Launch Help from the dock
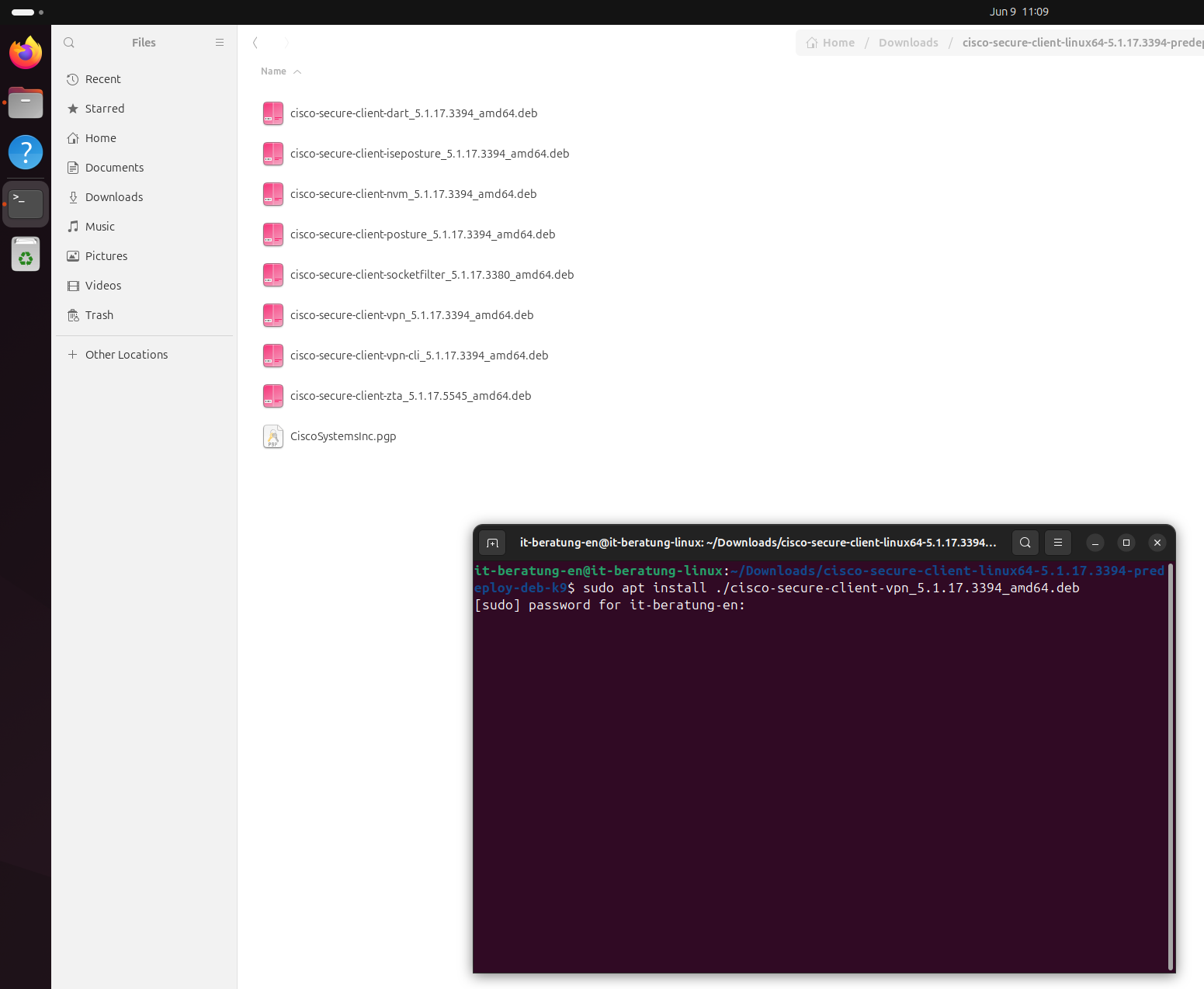The height and width of the screenshot is (989, 1204). pos(26,152)
